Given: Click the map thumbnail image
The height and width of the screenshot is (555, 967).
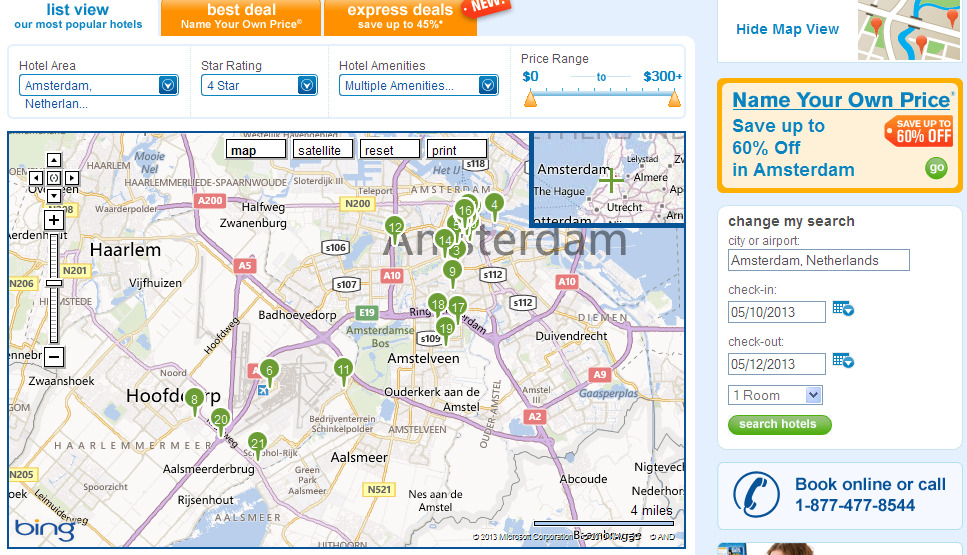Looking at the screenshot, I should tap(909, 30).
